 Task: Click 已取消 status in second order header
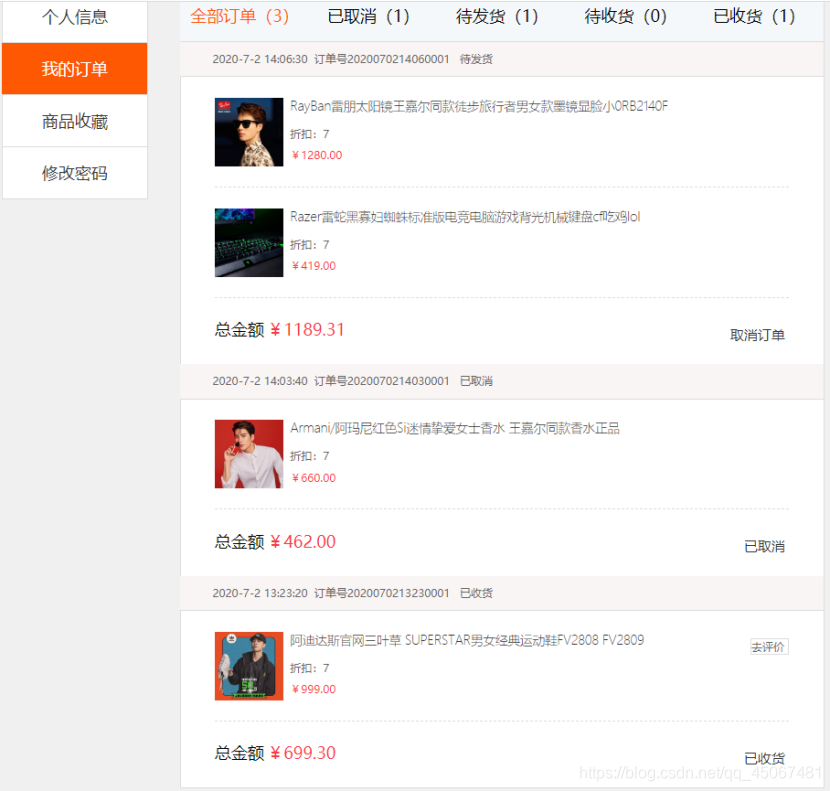click(x=476, y=381)
